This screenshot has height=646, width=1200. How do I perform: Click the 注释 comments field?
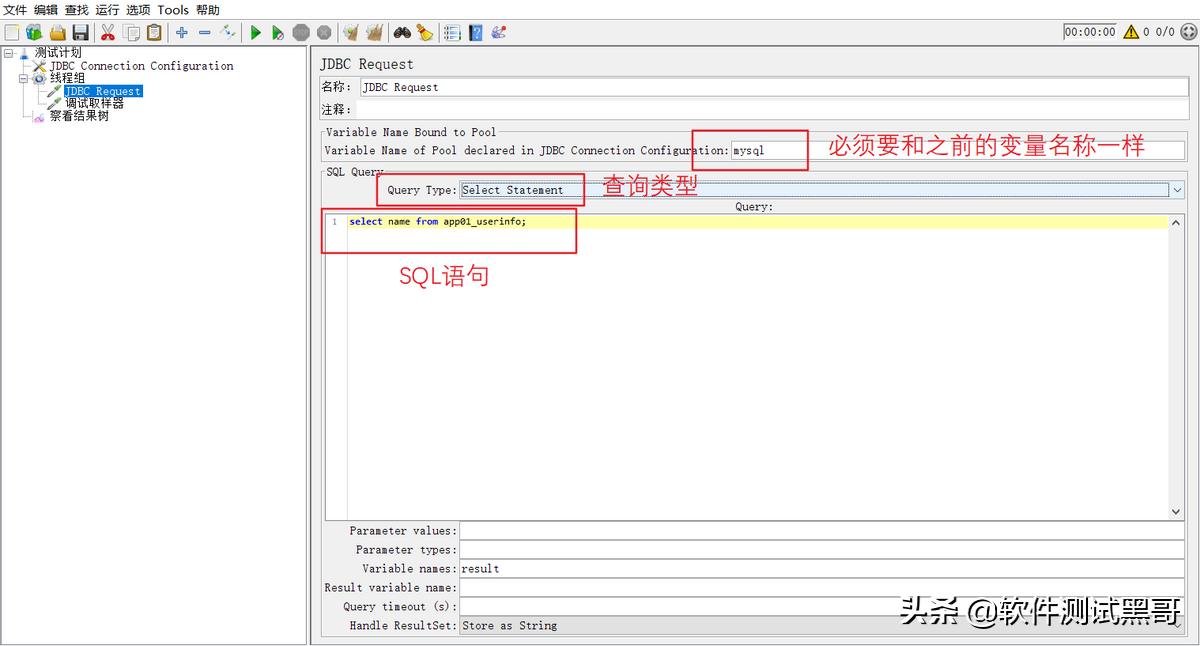pos(771,109)
